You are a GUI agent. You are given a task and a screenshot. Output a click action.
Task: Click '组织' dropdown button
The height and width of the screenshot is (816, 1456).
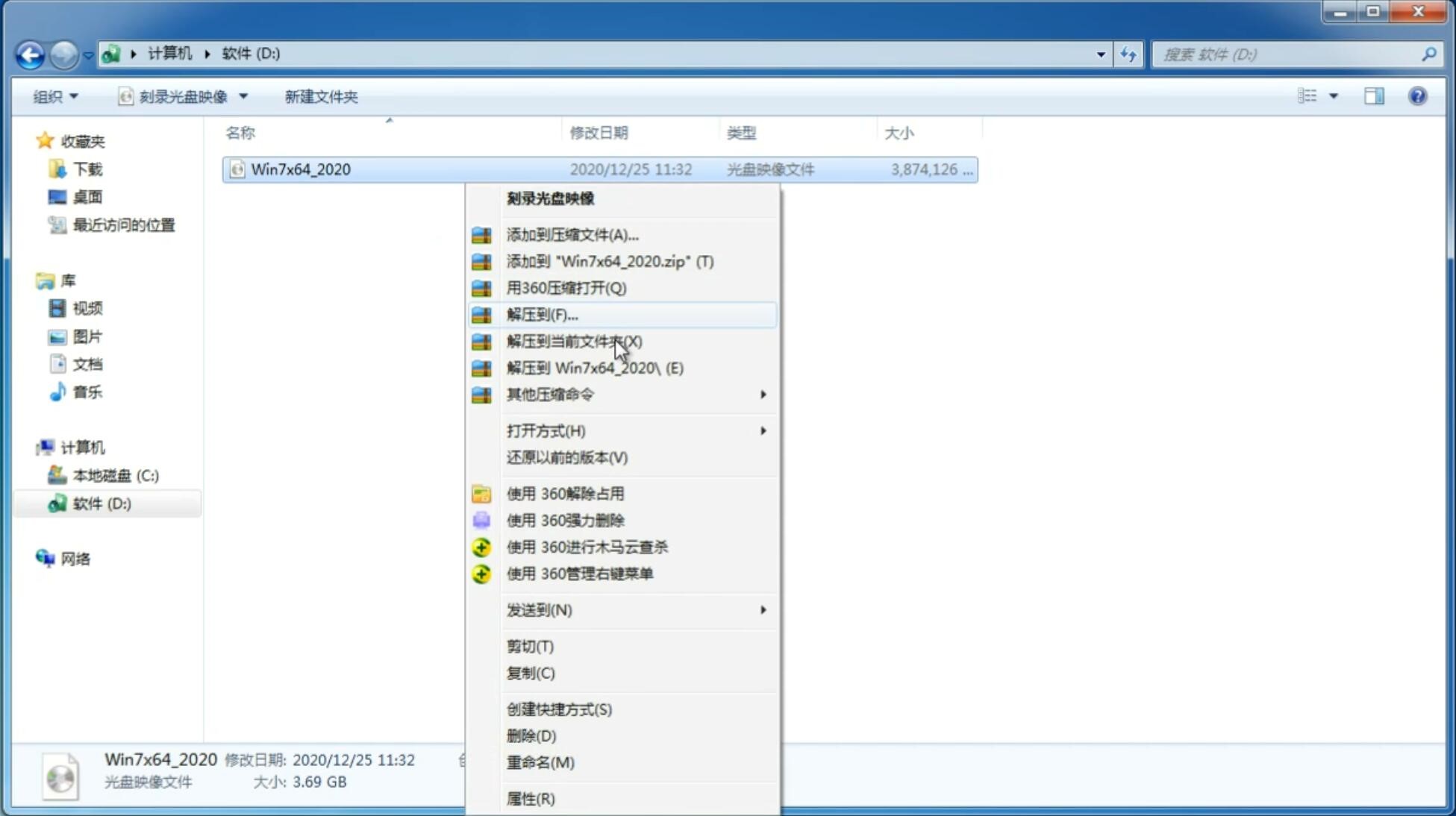(x=55, y=95)
